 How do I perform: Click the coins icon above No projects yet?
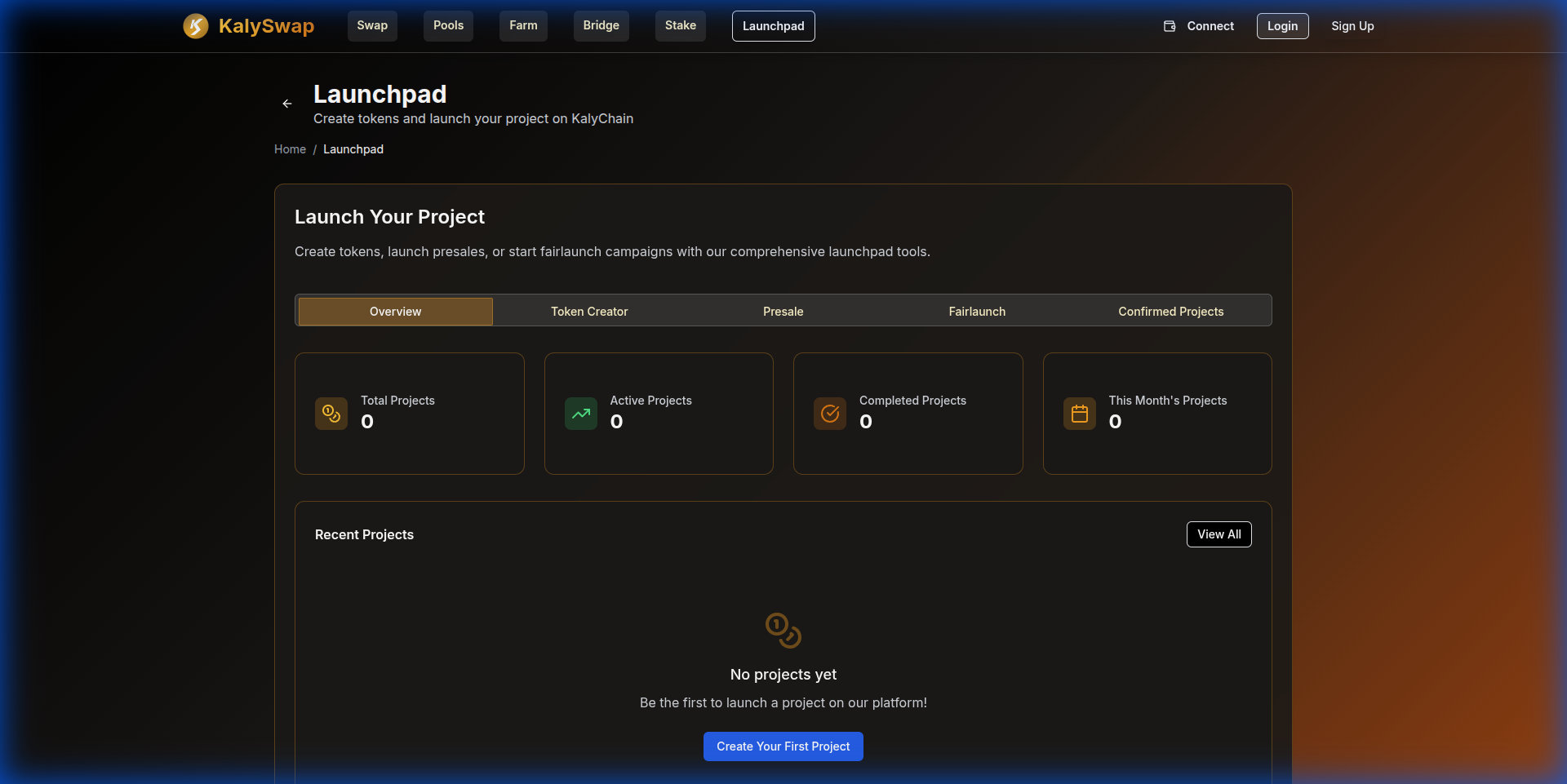click(783, 631)
